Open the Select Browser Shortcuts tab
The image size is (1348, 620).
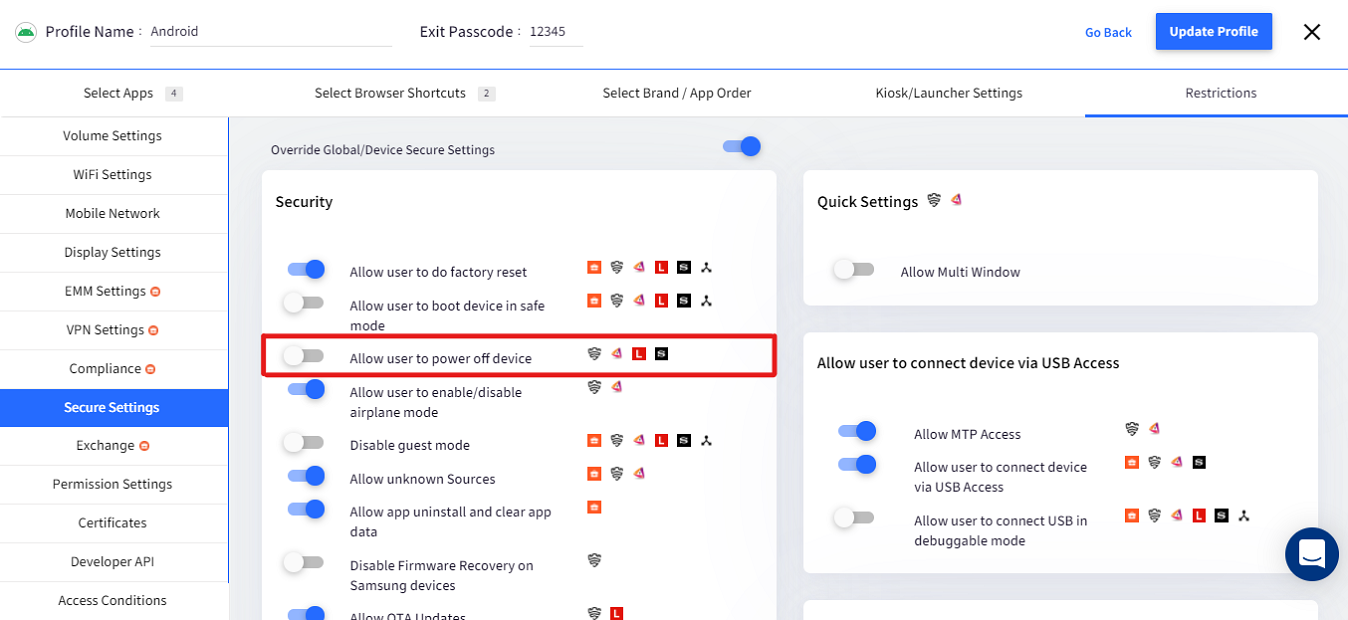(404, 93)
